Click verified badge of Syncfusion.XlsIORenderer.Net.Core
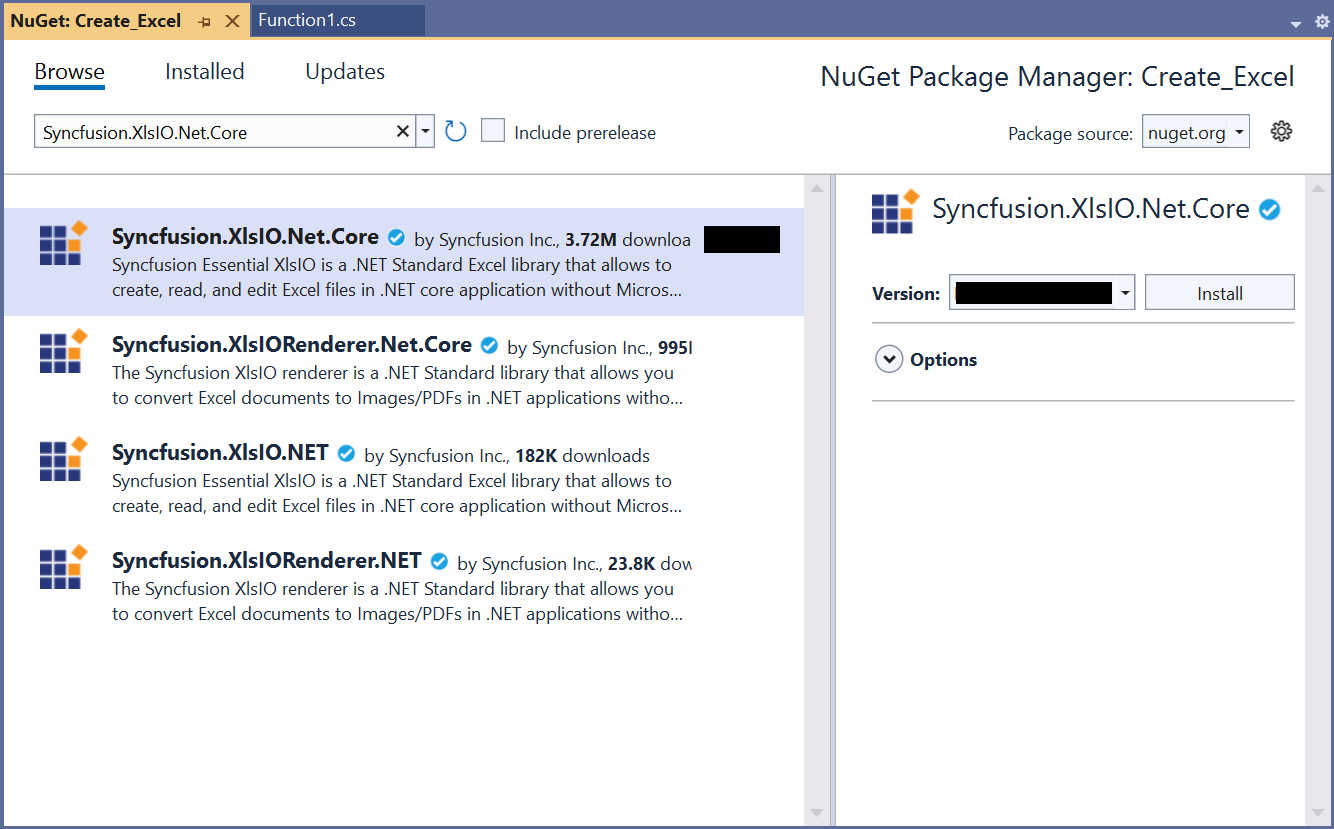The width and height of the screenshot is (1334, 829). tap(489, 346)
